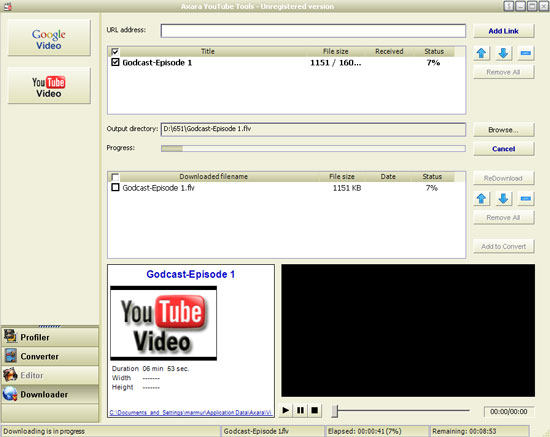550x437 pixels.
Task: Open the Google Video source
Action: click(x=49, y=38)
